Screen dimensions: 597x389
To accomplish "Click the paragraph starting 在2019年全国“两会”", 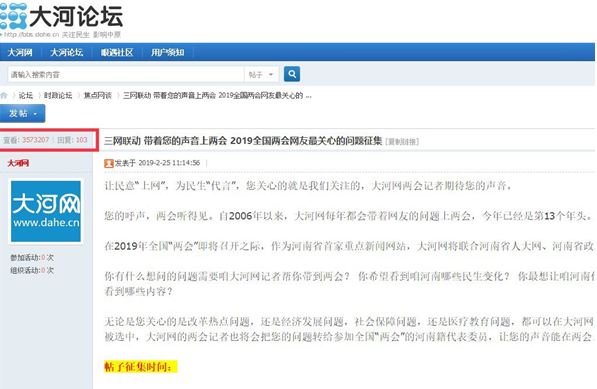I will (349, 246).
